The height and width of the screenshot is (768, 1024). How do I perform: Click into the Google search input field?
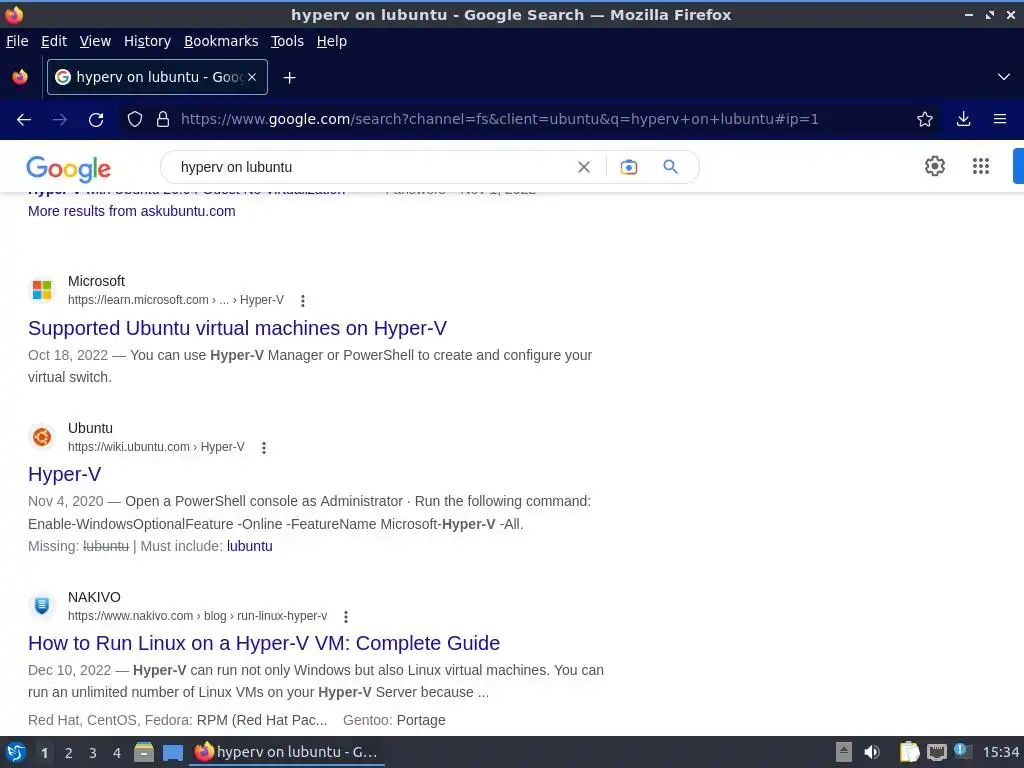[x=372, y=167]
